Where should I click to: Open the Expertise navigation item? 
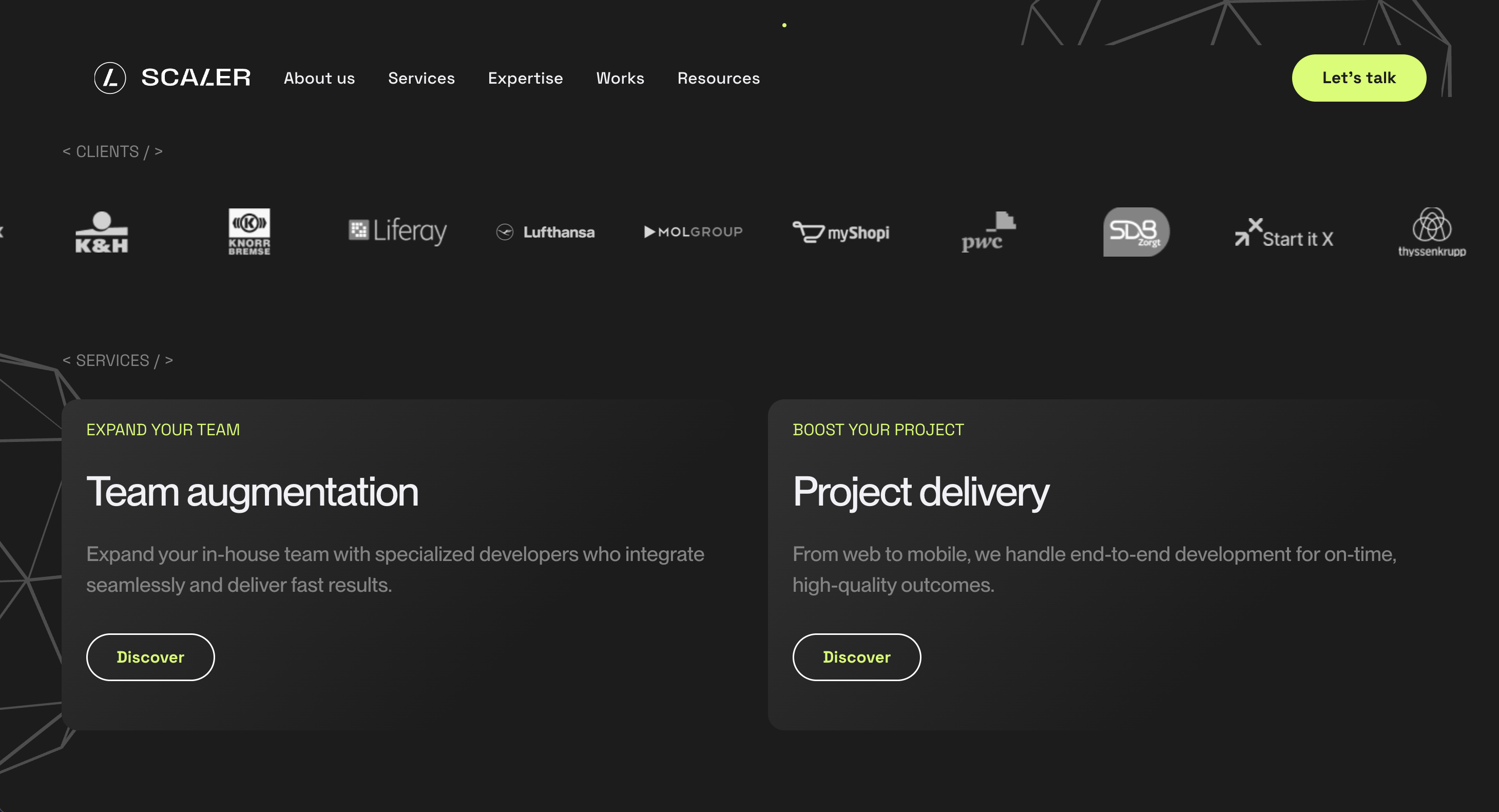tap(526, 78)
